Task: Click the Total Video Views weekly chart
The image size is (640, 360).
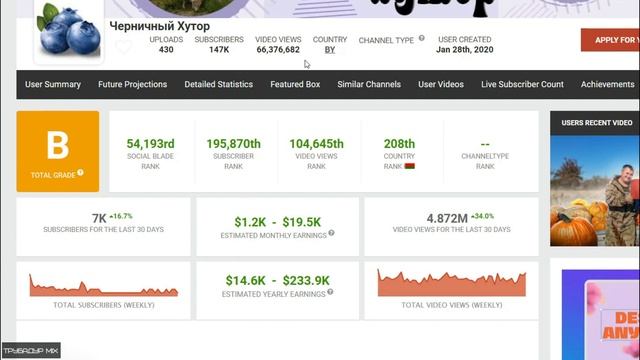Action: point(452,283)
